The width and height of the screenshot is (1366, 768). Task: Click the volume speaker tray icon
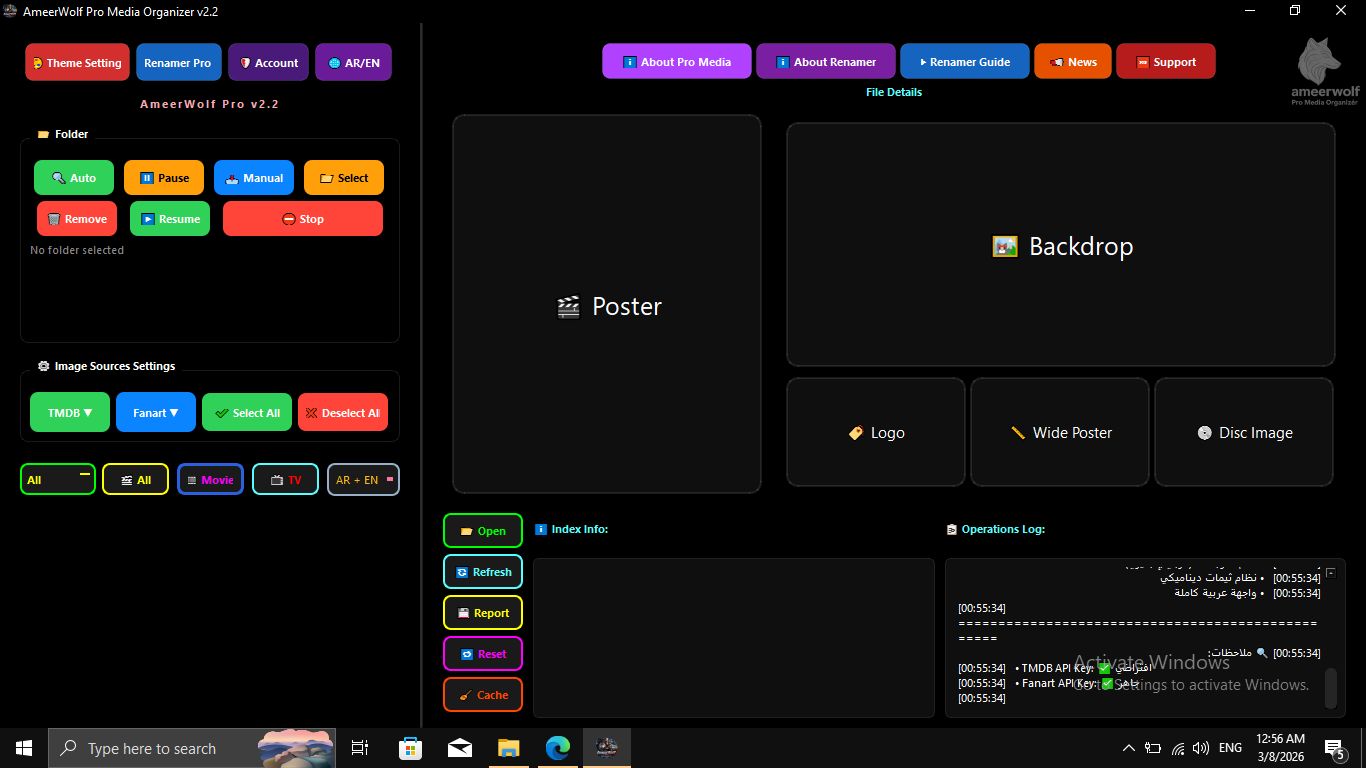[1201, 748]
